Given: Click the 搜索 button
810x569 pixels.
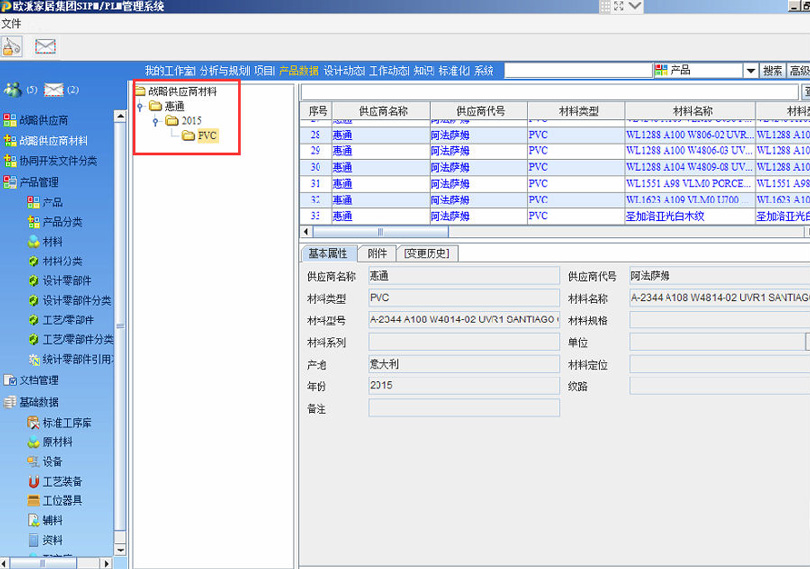Looking at the screenshot, I should coord(773,71).
